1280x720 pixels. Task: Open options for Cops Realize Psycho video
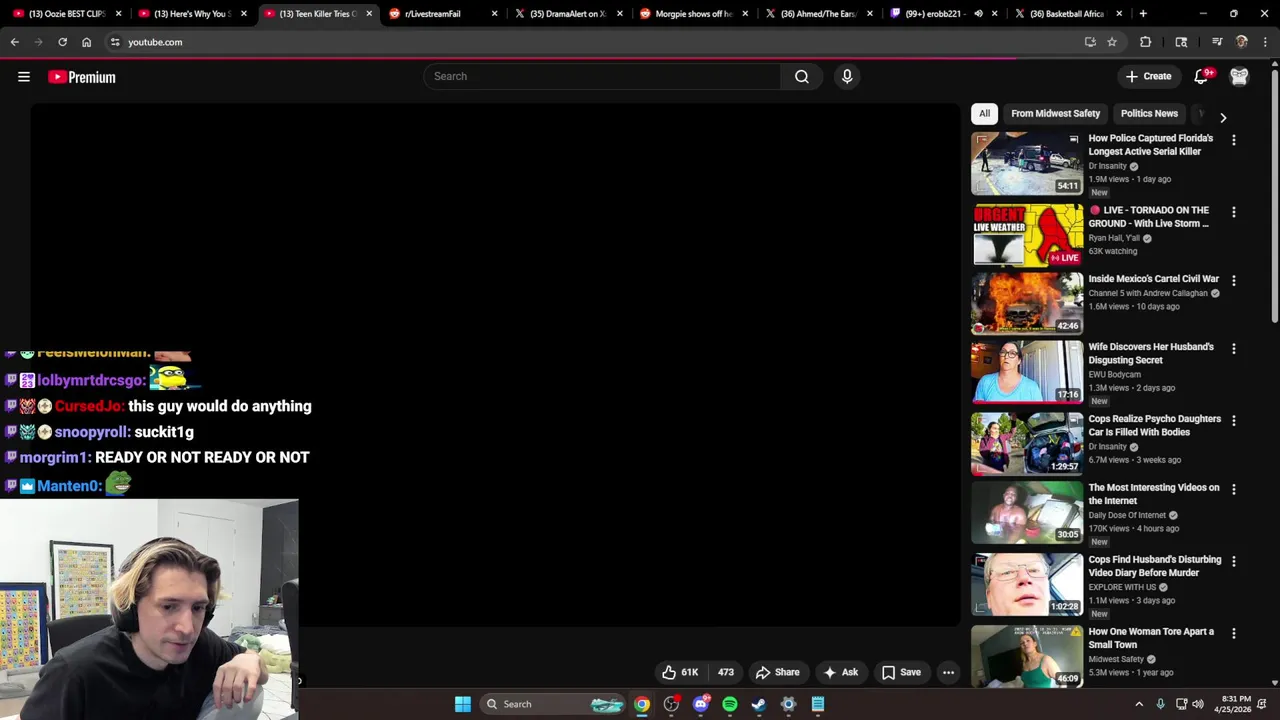[1233, 421]
